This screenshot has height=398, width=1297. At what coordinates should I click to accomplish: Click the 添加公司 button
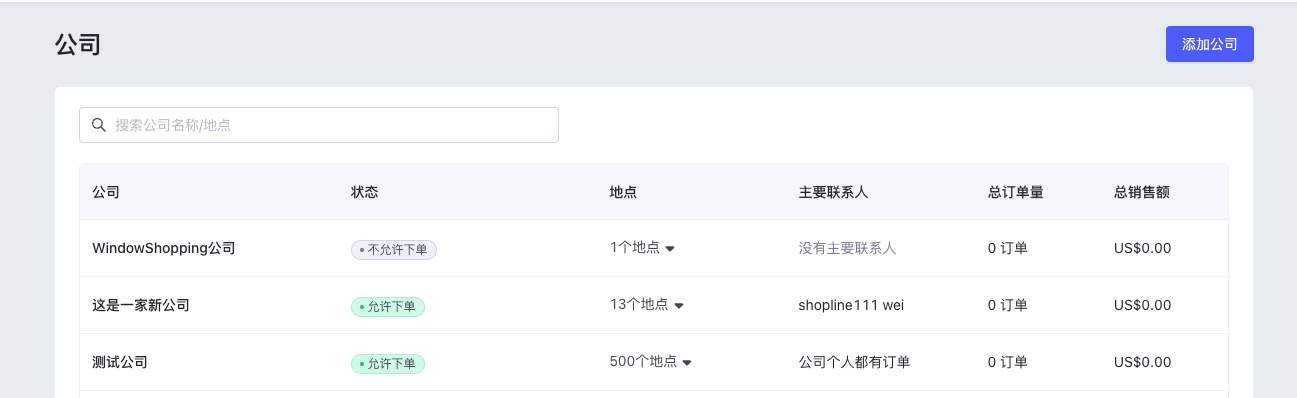pyautogui.click(x=1209, y=44)
